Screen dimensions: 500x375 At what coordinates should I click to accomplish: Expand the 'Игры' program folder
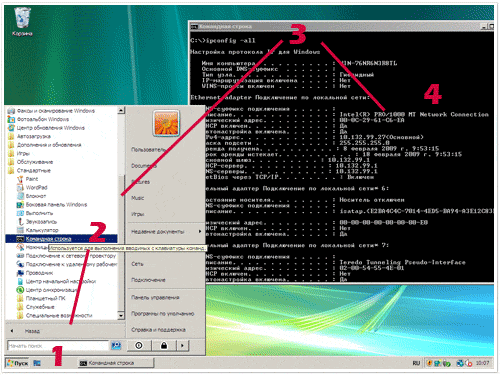point(19,154)
